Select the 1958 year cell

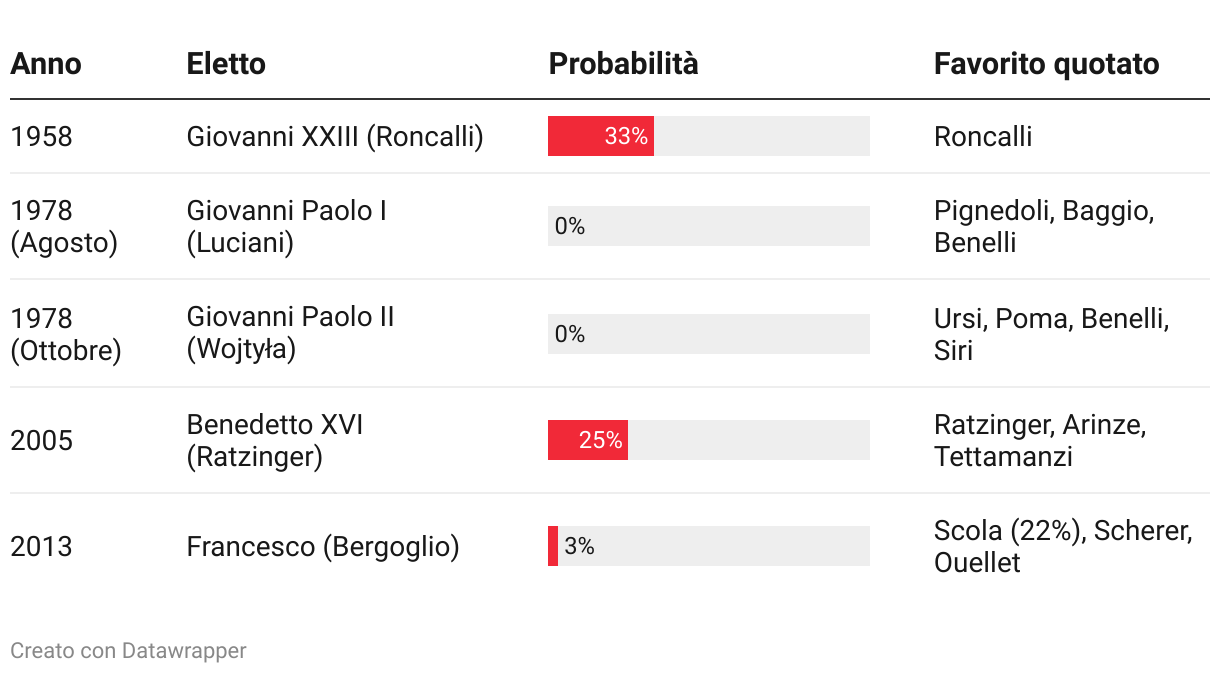point(42,137)
